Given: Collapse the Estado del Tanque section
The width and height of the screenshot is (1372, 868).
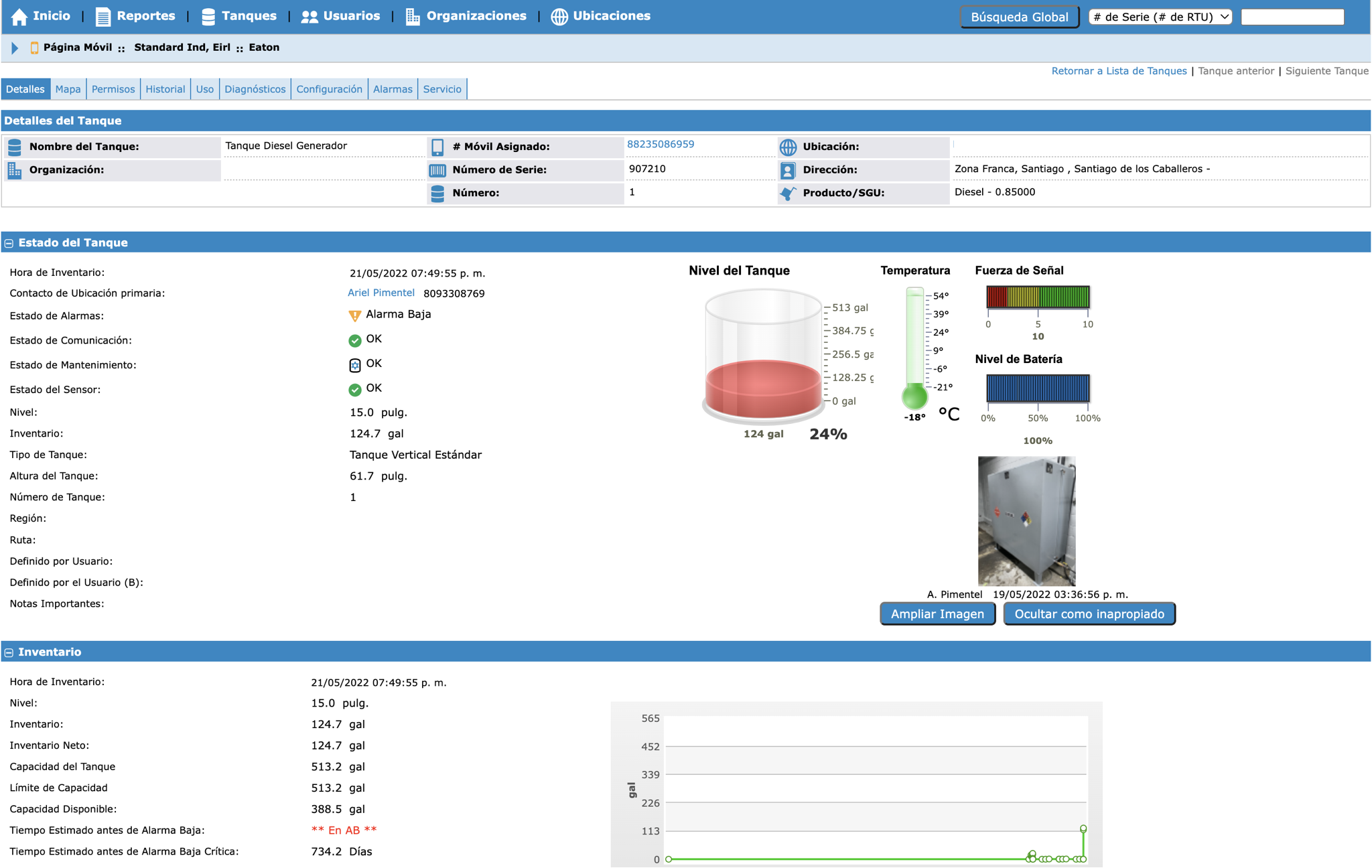Looking at the screenshot, I should tap(9, 243).
